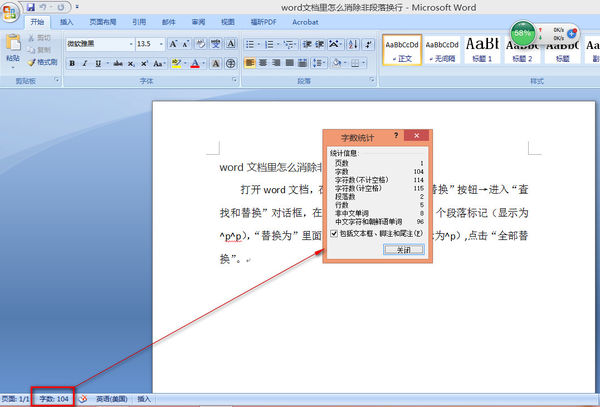Apply bullet list

tap(252, 44)
